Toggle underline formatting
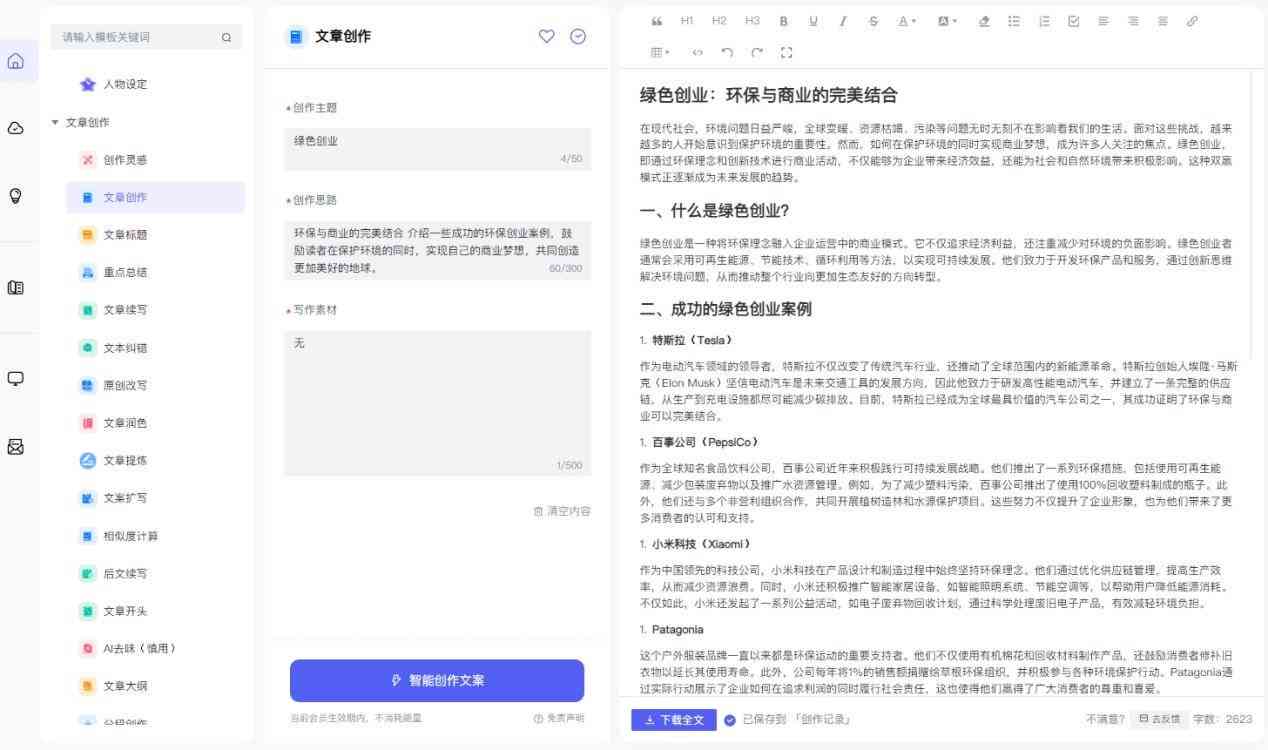 coord(813,21)
